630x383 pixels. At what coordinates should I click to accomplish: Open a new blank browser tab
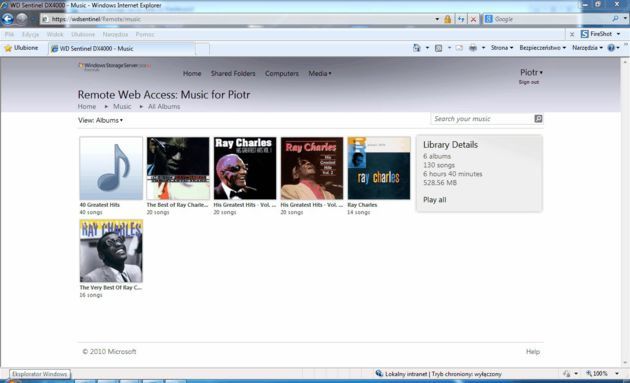point(202,49)
